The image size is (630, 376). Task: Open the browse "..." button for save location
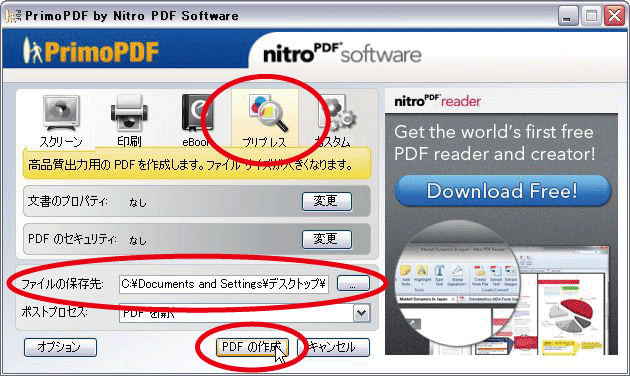pos(353,283)
